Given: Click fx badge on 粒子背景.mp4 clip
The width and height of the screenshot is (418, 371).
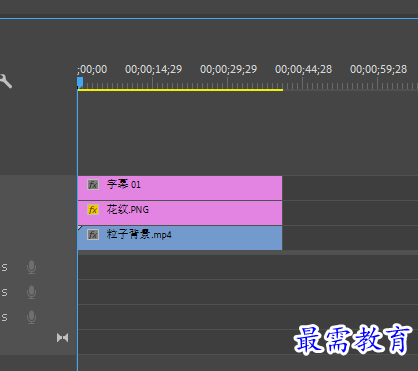Looking at the screenshot, I should tap(93, 235).
